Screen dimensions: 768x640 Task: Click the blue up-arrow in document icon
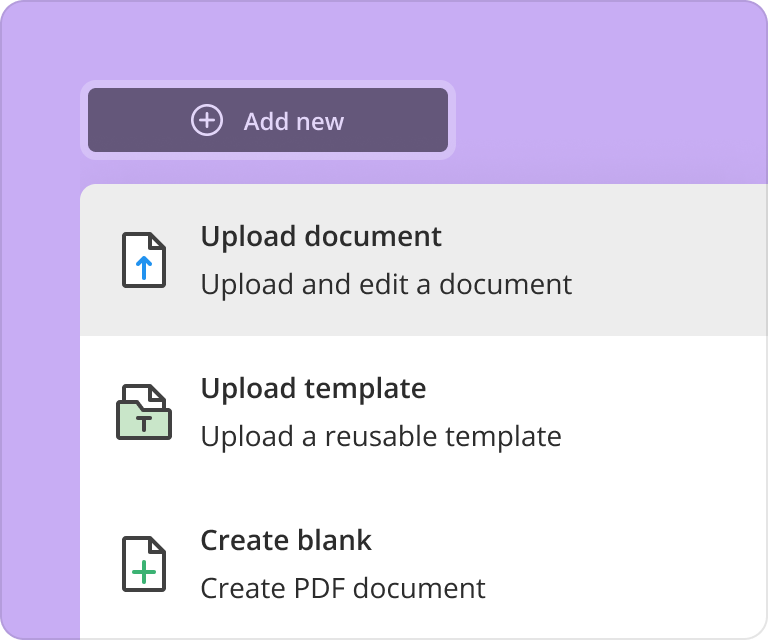[x=144, y=267]
